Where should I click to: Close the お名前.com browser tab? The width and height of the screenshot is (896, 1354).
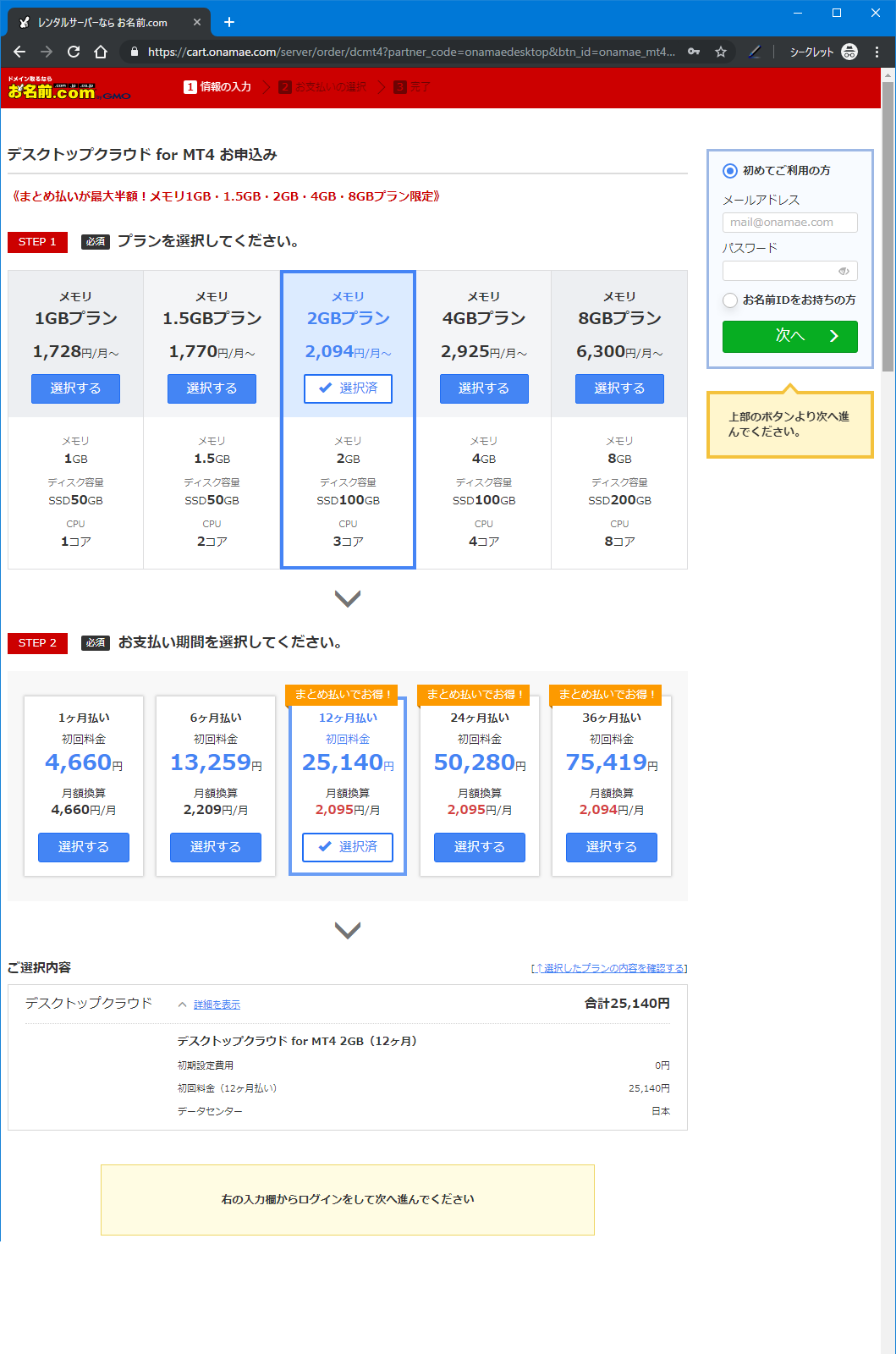(x=197, y=22)
